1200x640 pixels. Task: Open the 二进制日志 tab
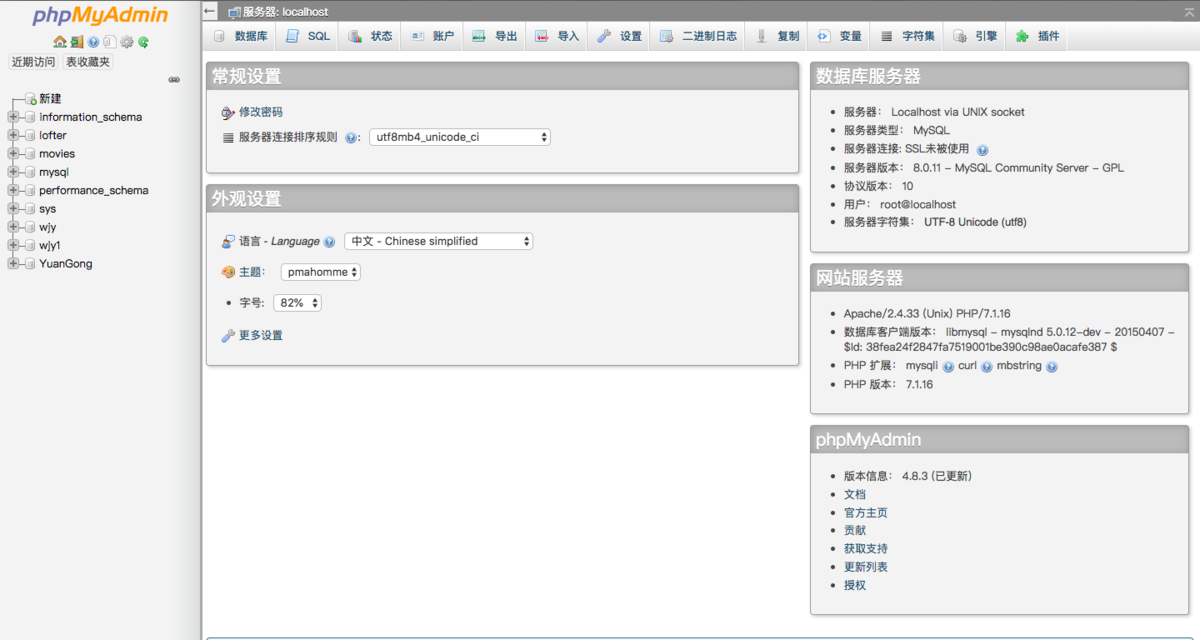click(698, 36)
